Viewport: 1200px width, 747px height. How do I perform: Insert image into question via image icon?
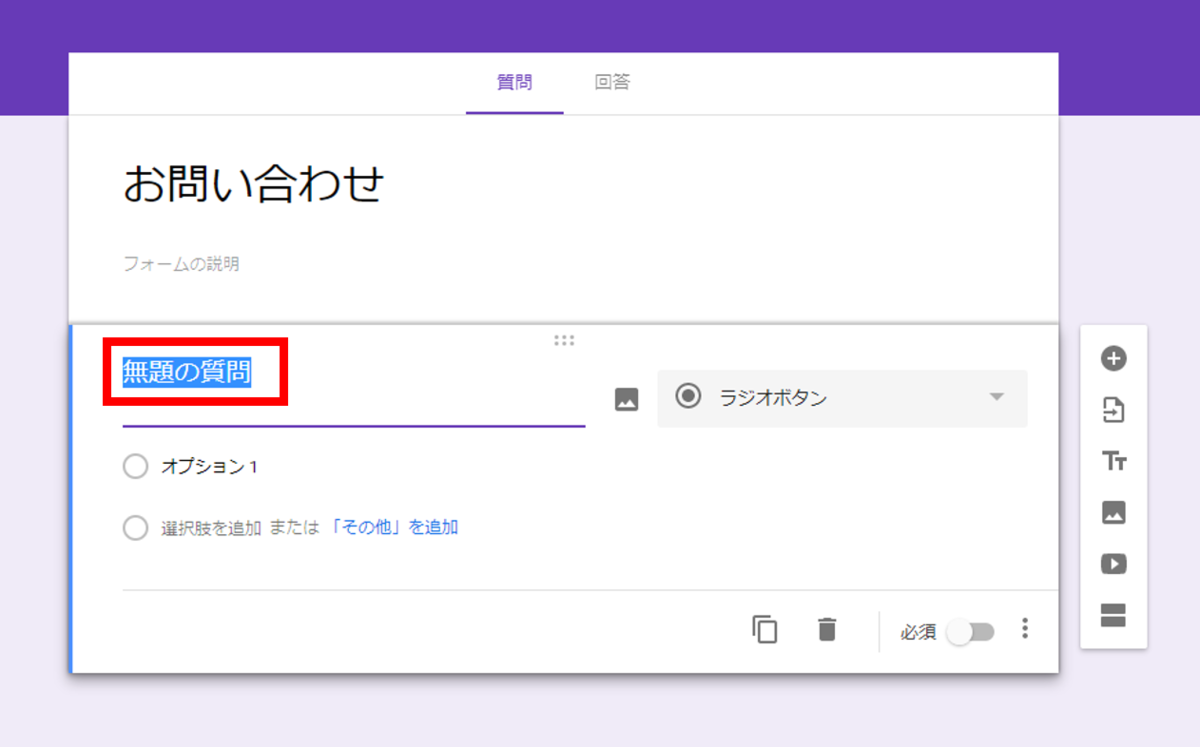coord(626,399)
